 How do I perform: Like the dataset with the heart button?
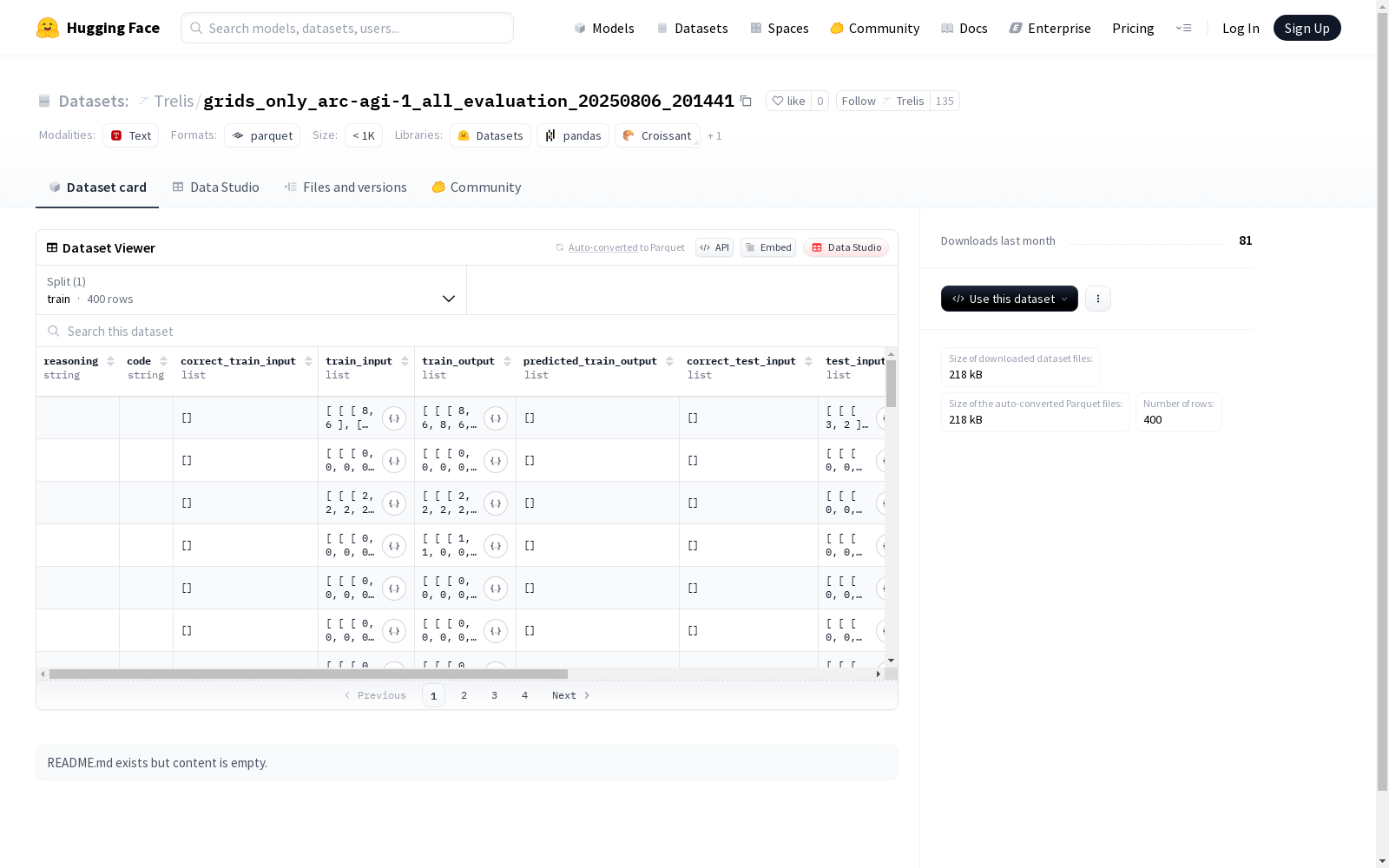coord(788,101)
